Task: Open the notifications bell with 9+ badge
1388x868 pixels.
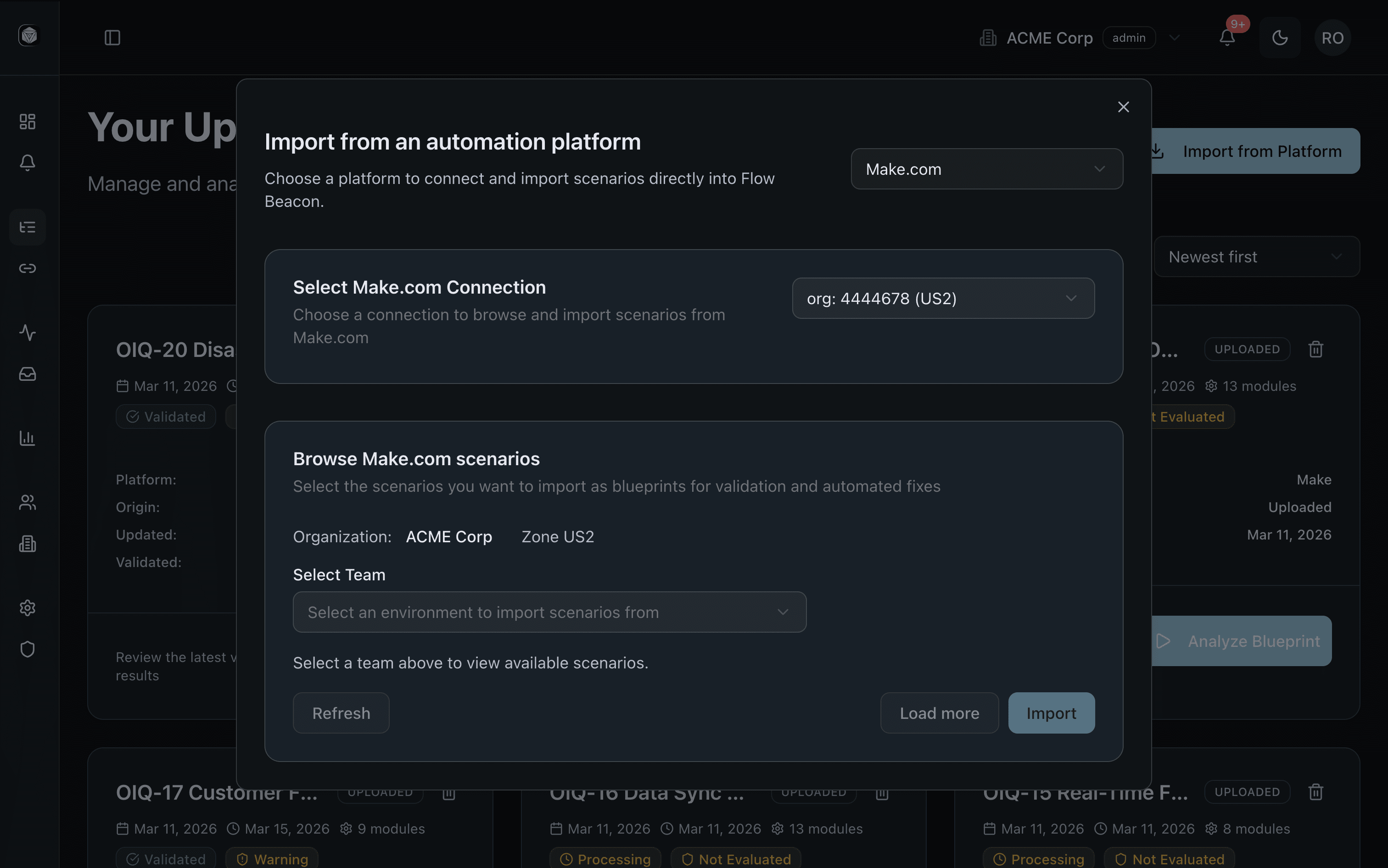Action: click(x=1227, y=37)
